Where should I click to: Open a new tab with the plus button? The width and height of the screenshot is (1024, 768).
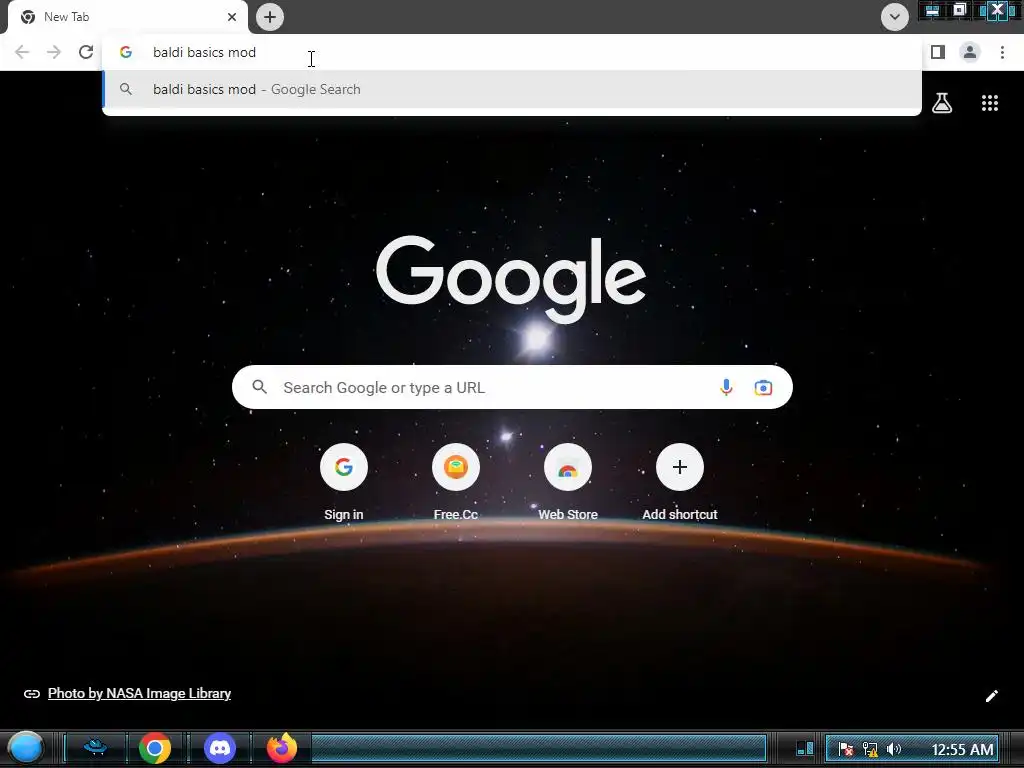tap(270, 17)
